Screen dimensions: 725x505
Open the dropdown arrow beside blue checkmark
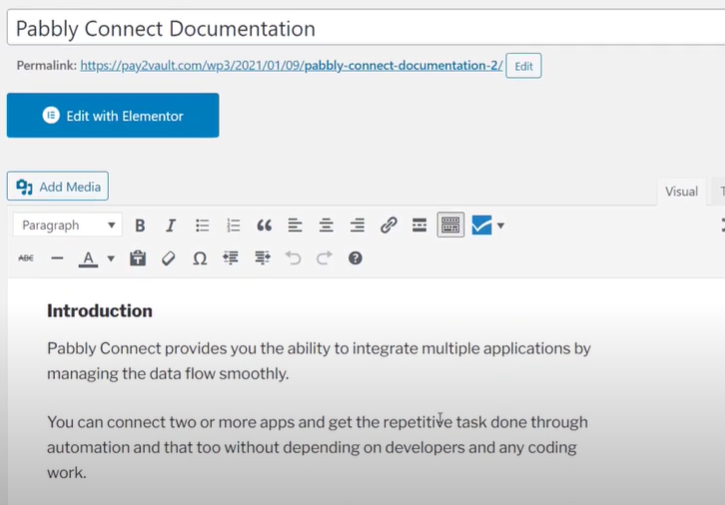(500, 226)
